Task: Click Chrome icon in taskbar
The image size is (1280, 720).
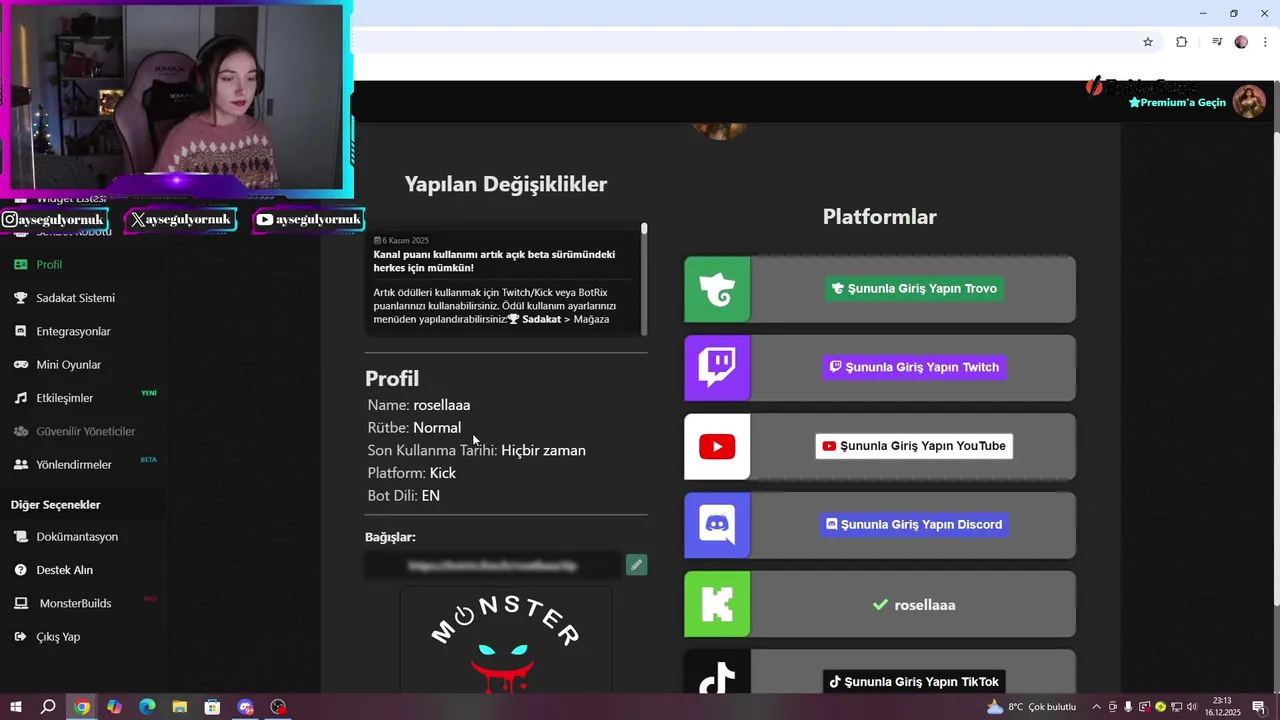Action: coord(81,707)
